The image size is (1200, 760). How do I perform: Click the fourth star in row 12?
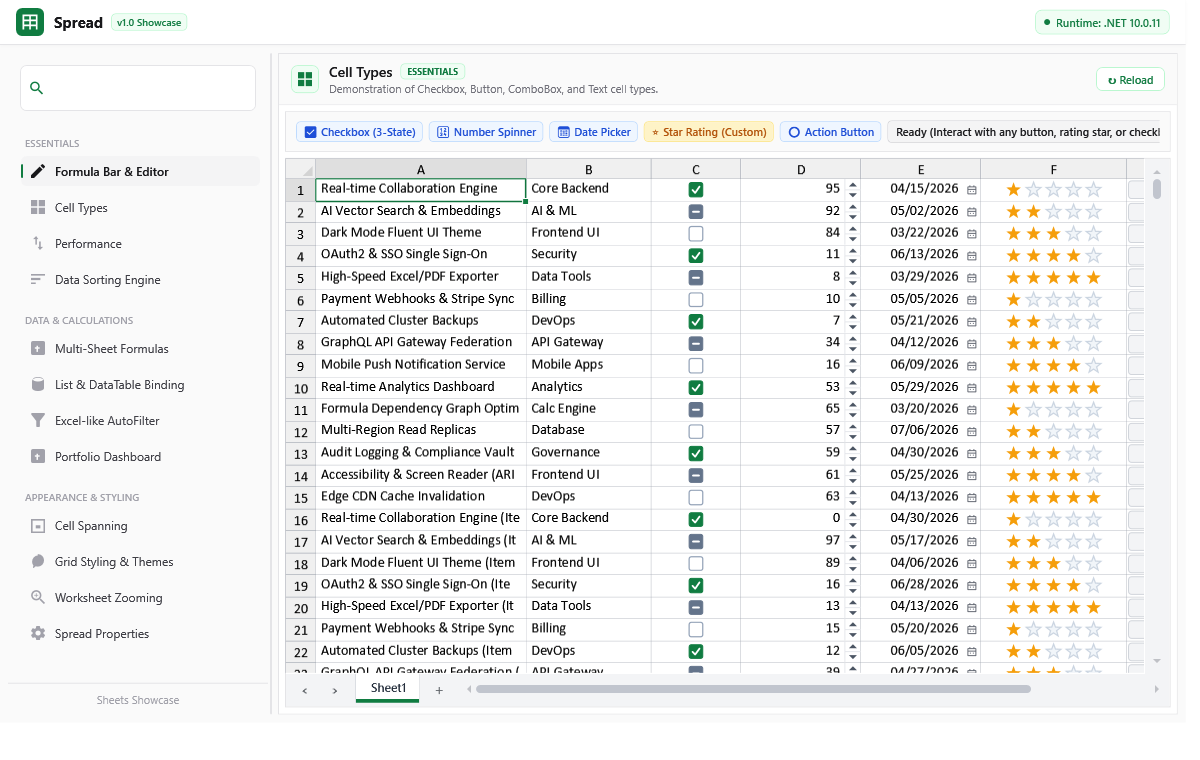[1073, 431]
